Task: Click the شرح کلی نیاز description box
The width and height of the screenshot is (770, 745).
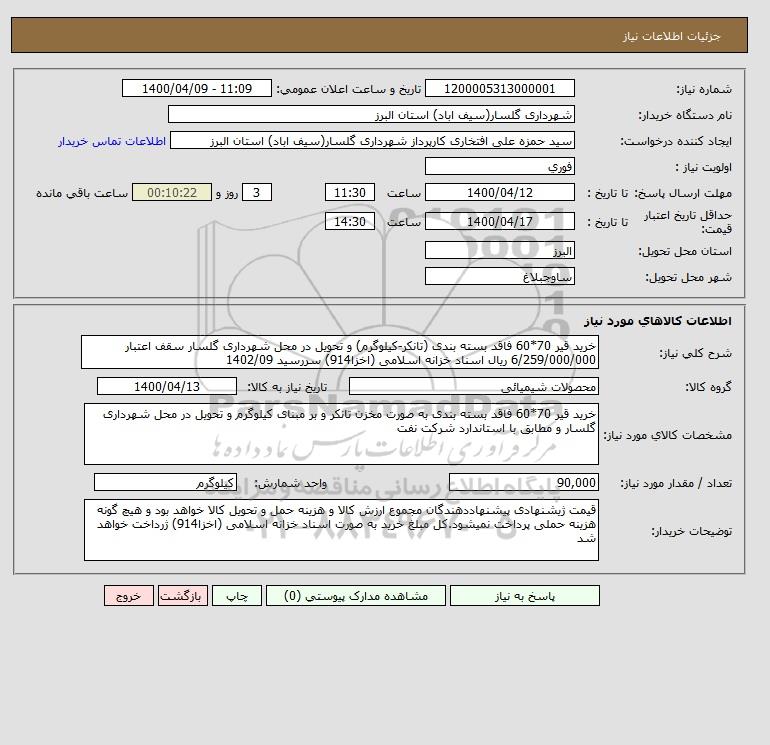Action: tap(340, 353)
